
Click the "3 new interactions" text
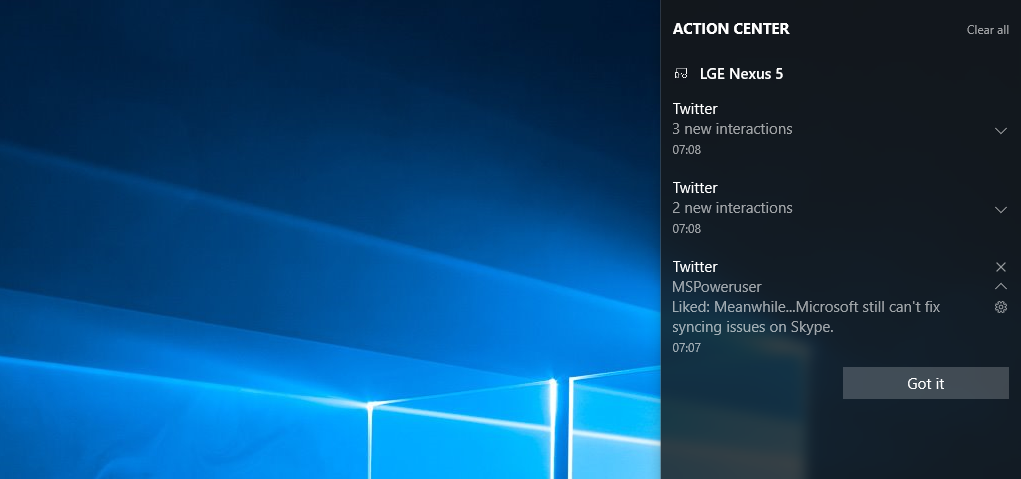[732, 129]
